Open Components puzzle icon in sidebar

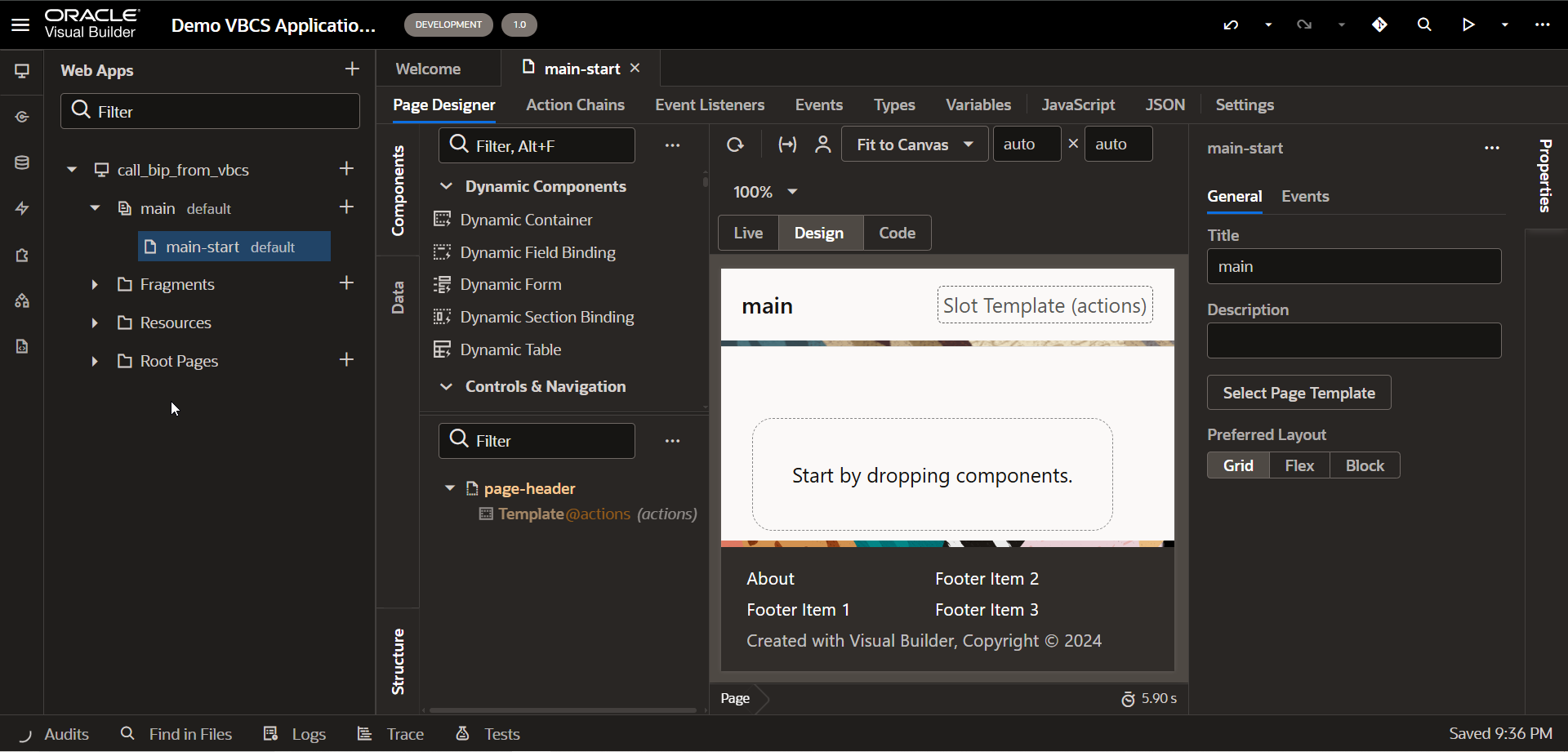(x=22, y=255)
